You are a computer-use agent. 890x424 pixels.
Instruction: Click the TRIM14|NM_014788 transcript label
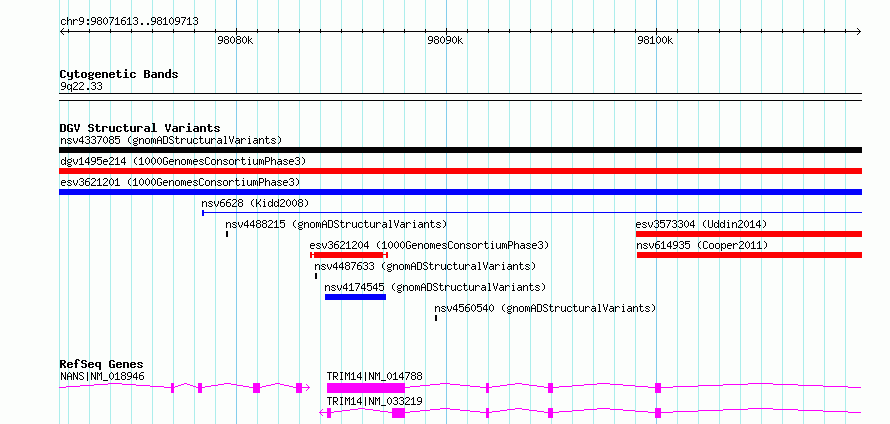(x=375, y=376)
